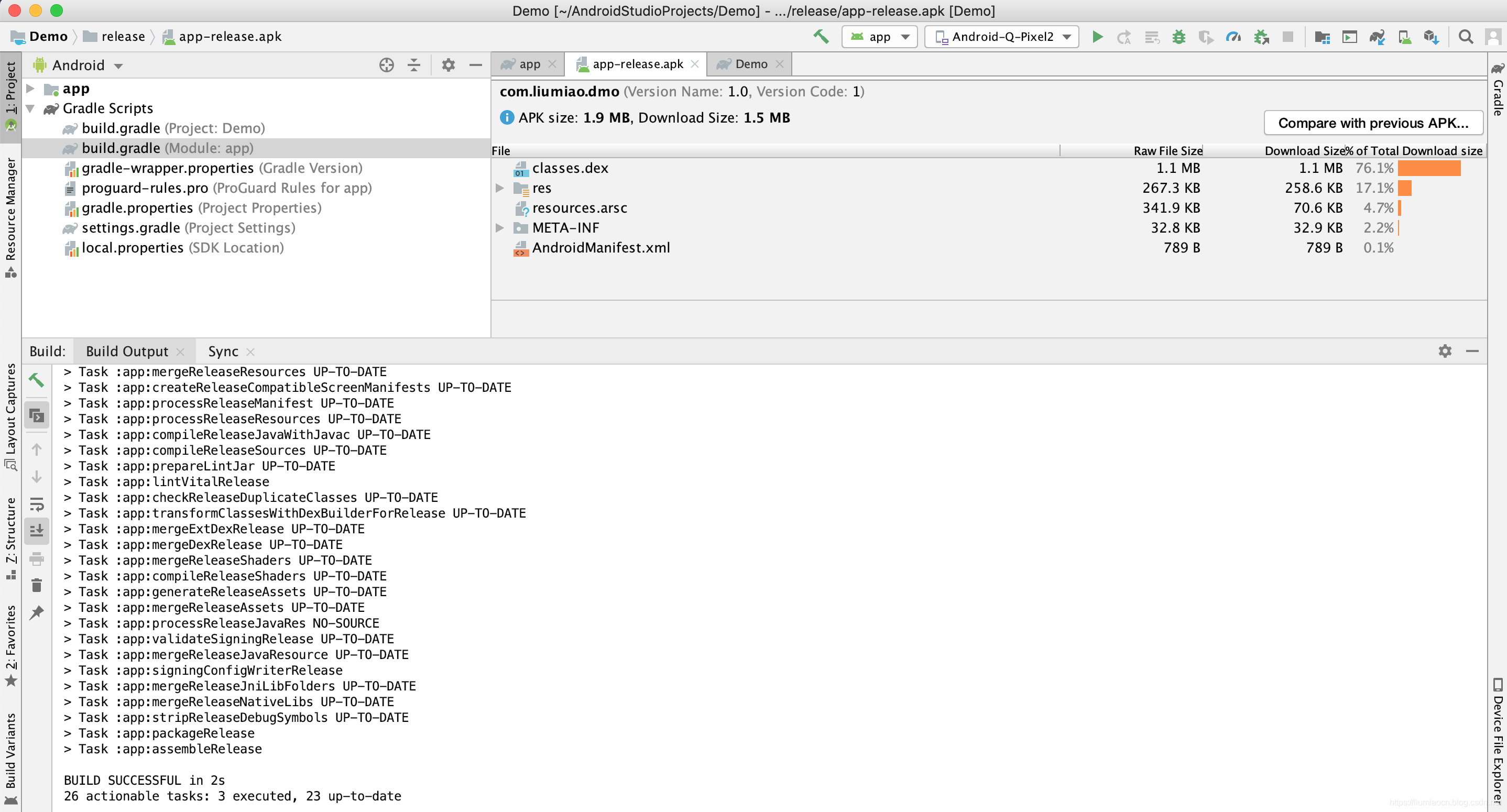Select classes.dex row in APK analyzer
The width and height of the screenshot is (1507, 812).
(x=989, y=168)
